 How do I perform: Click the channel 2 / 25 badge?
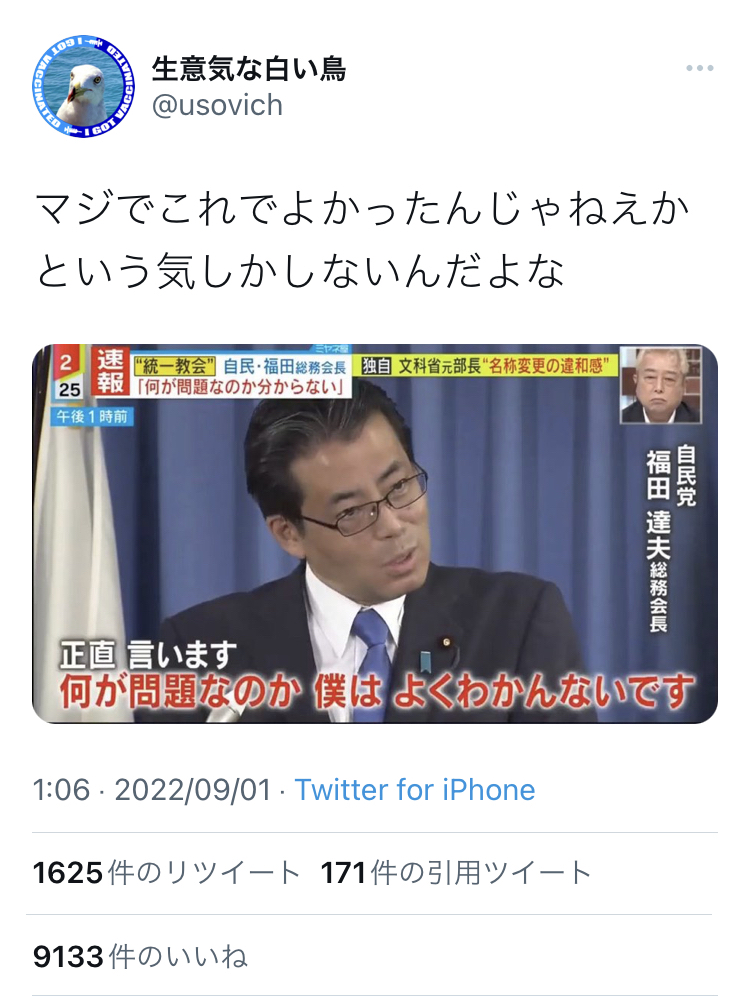click(67, 373)
